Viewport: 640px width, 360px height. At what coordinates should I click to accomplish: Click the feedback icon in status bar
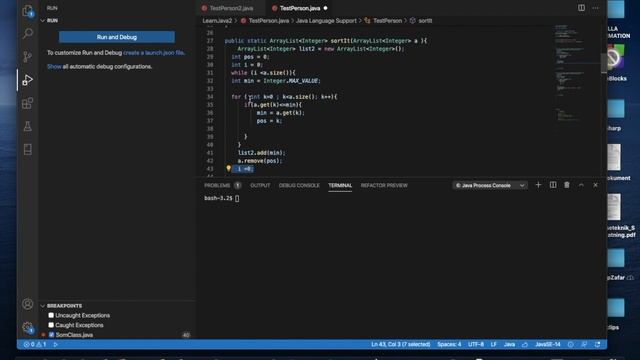tap(584, 344)
